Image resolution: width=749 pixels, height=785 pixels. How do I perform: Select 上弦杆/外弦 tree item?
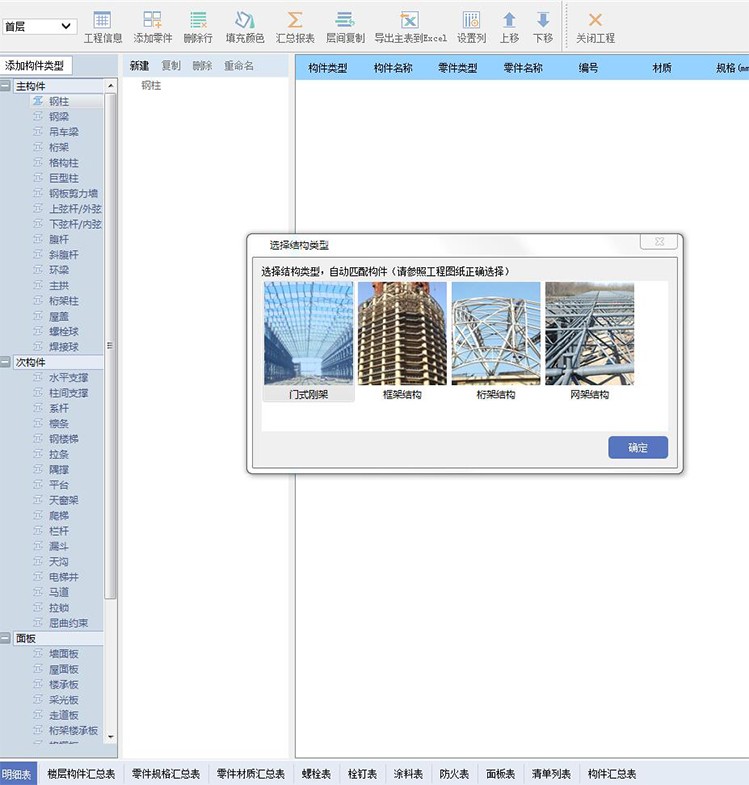tap(75, 209)
